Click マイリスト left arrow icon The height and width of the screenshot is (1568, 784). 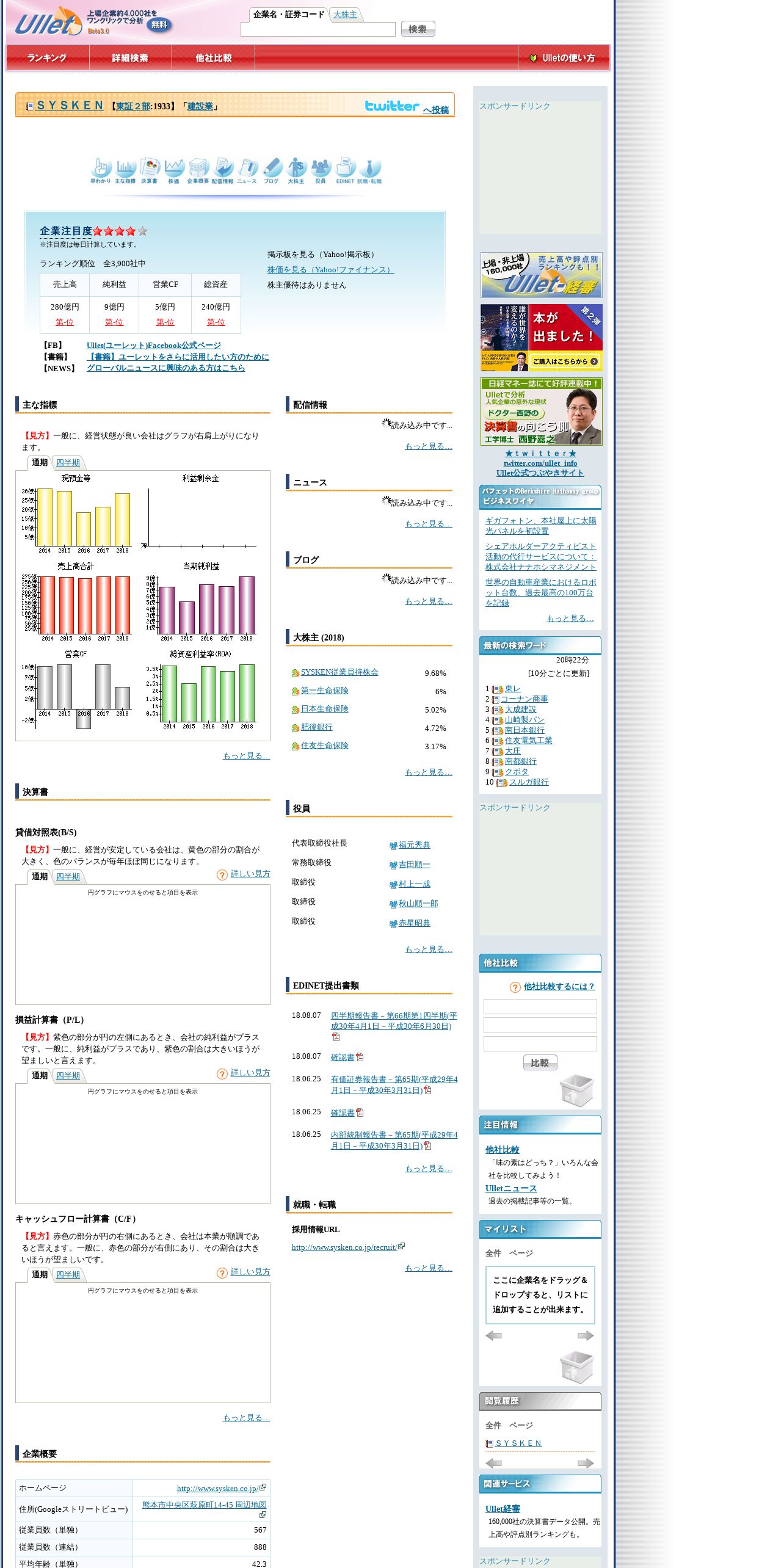click(x=494, y=1335)
